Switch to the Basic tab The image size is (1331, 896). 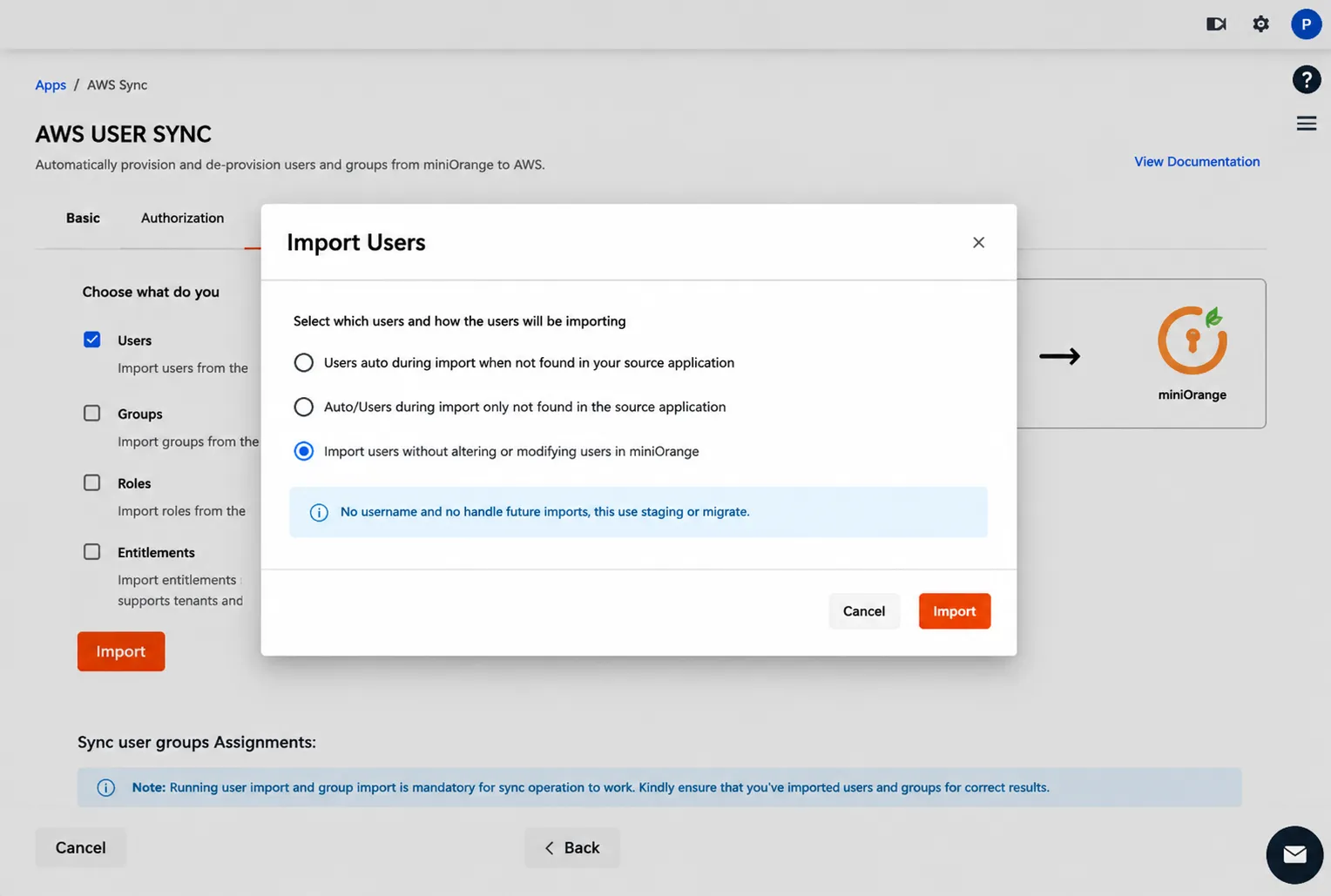pyautogui.click(x=83, y=218)
